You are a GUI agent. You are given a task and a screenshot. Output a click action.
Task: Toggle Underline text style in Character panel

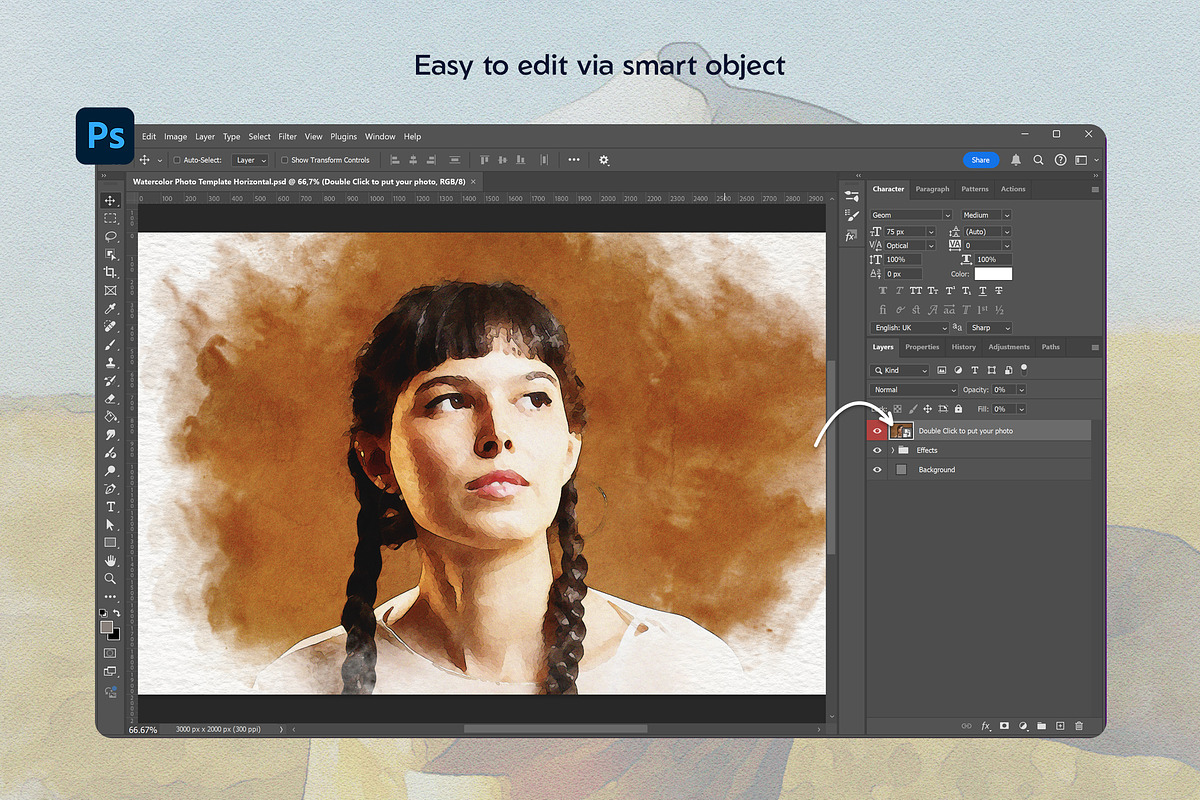(983, 291)
